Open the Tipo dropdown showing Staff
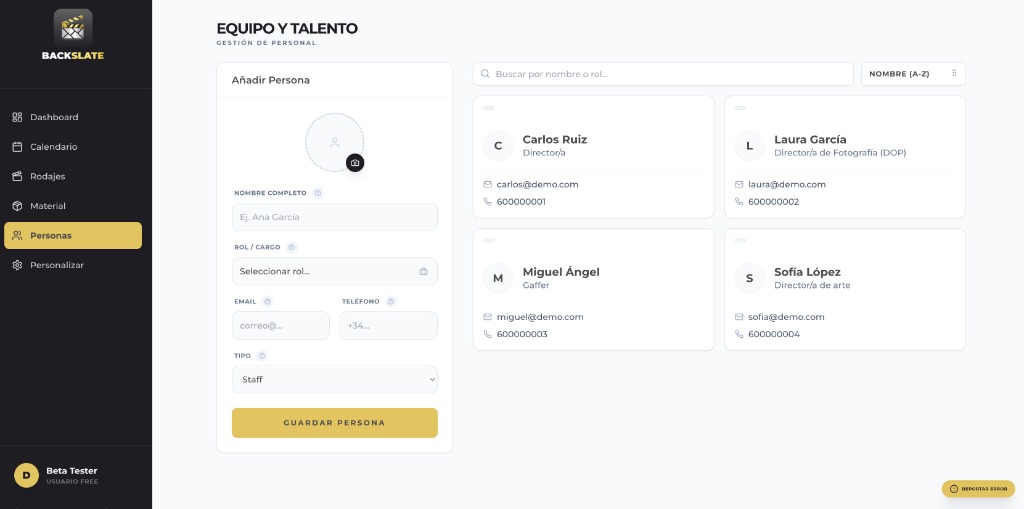1024x509 pixels. (x=334, y=379)
